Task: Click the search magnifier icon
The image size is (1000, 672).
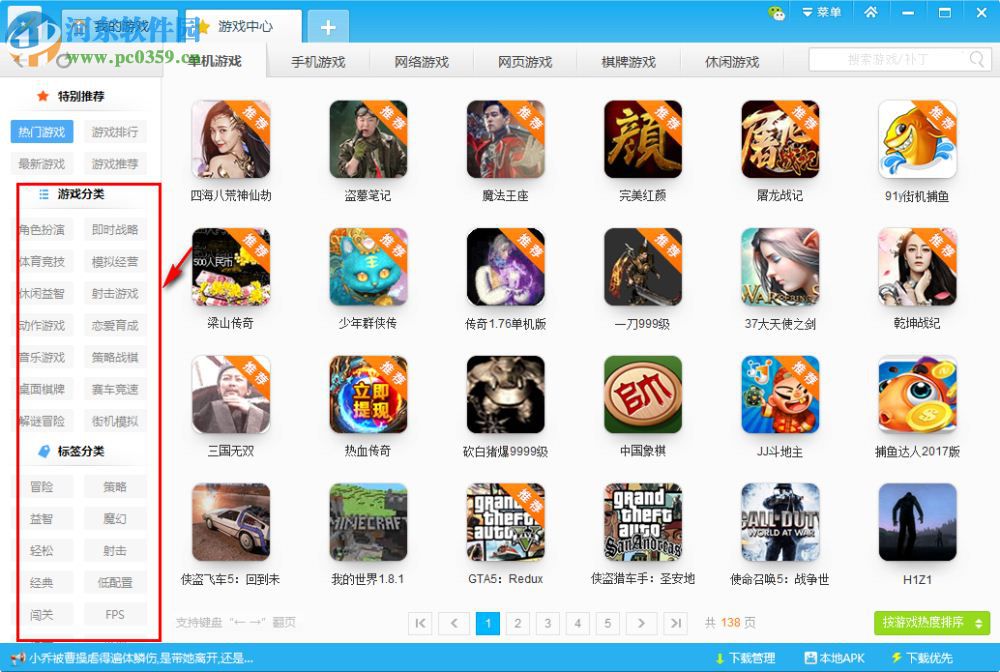Action: click(x=975, y=59)
